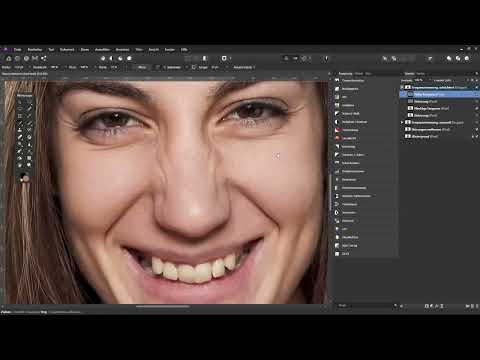Add a Helligkeit/Kontrast adjustment
The image size is (480, 360).
[x=365, y=122]
